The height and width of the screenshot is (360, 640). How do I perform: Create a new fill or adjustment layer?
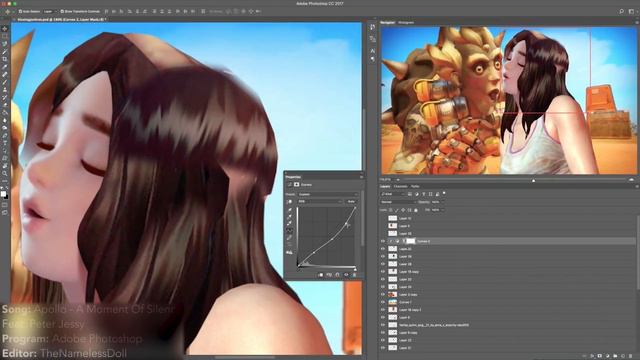pyautogui.click(x=607, y=356)
